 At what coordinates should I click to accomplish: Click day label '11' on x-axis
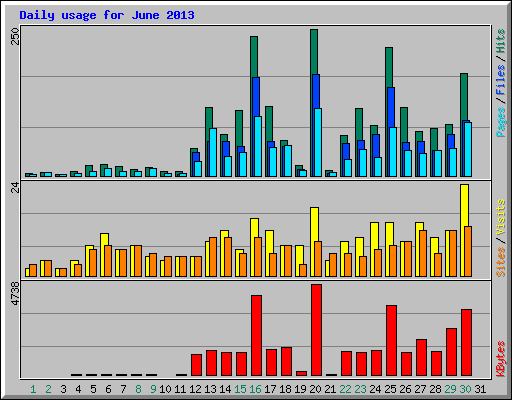180,389
